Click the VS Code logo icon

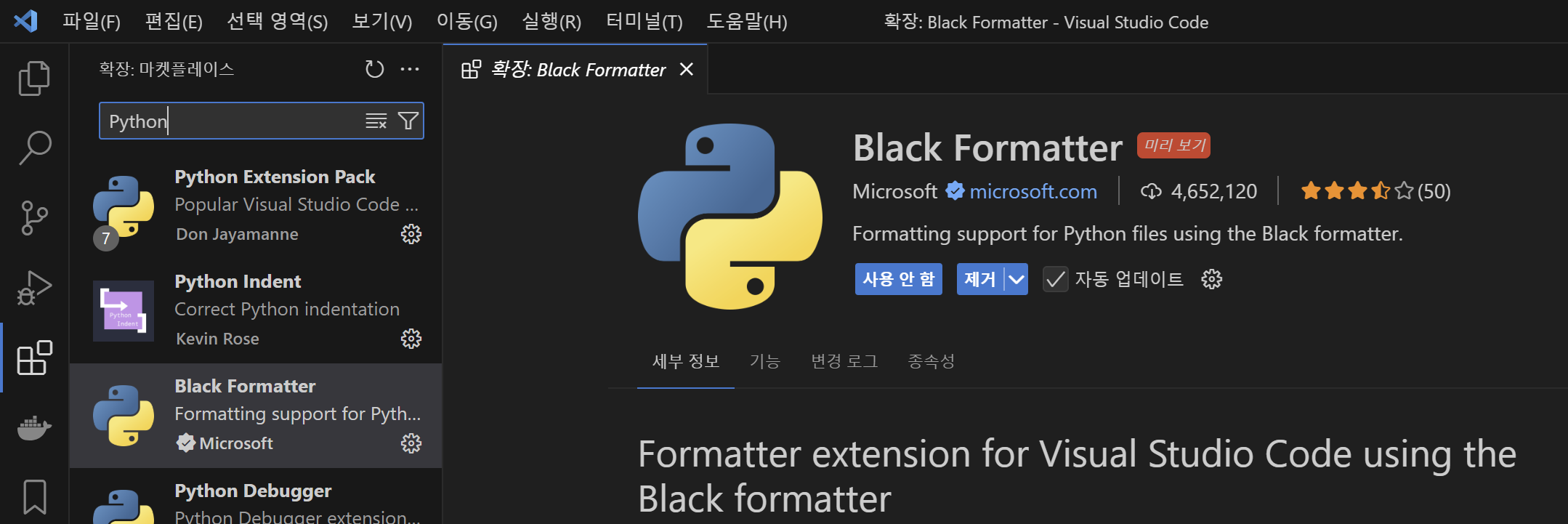pos(26,20)
